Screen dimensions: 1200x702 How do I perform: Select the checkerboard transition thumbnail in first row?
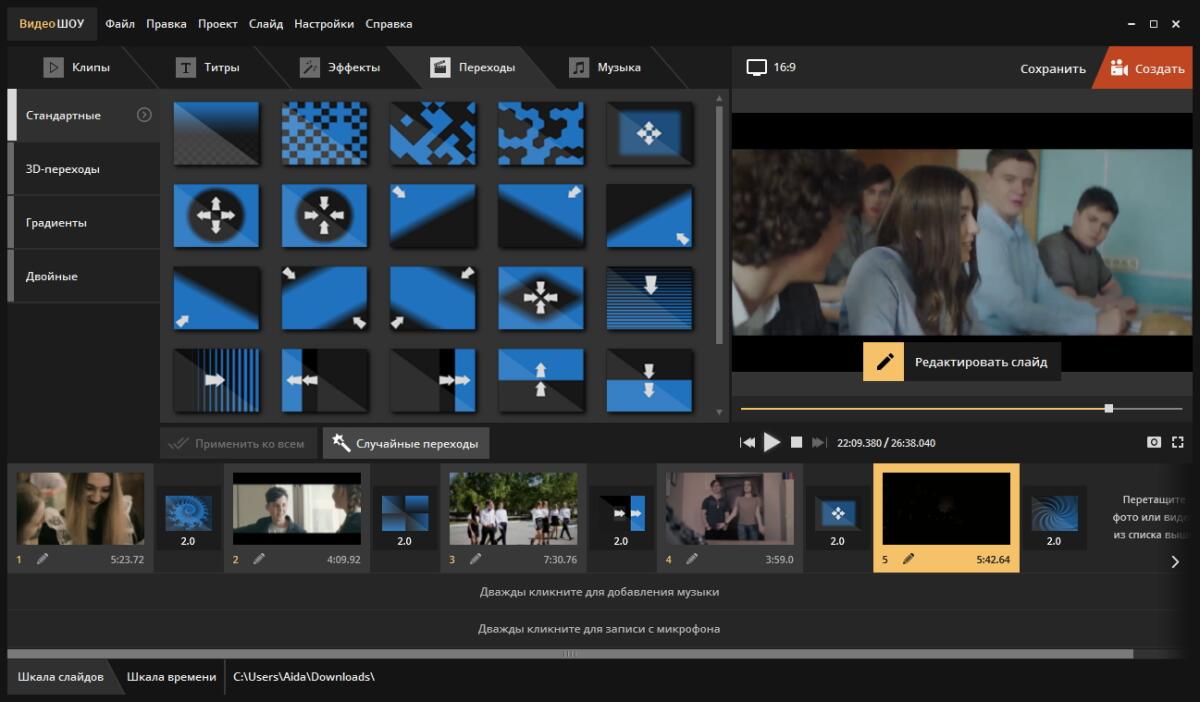(x=325, y=133)
